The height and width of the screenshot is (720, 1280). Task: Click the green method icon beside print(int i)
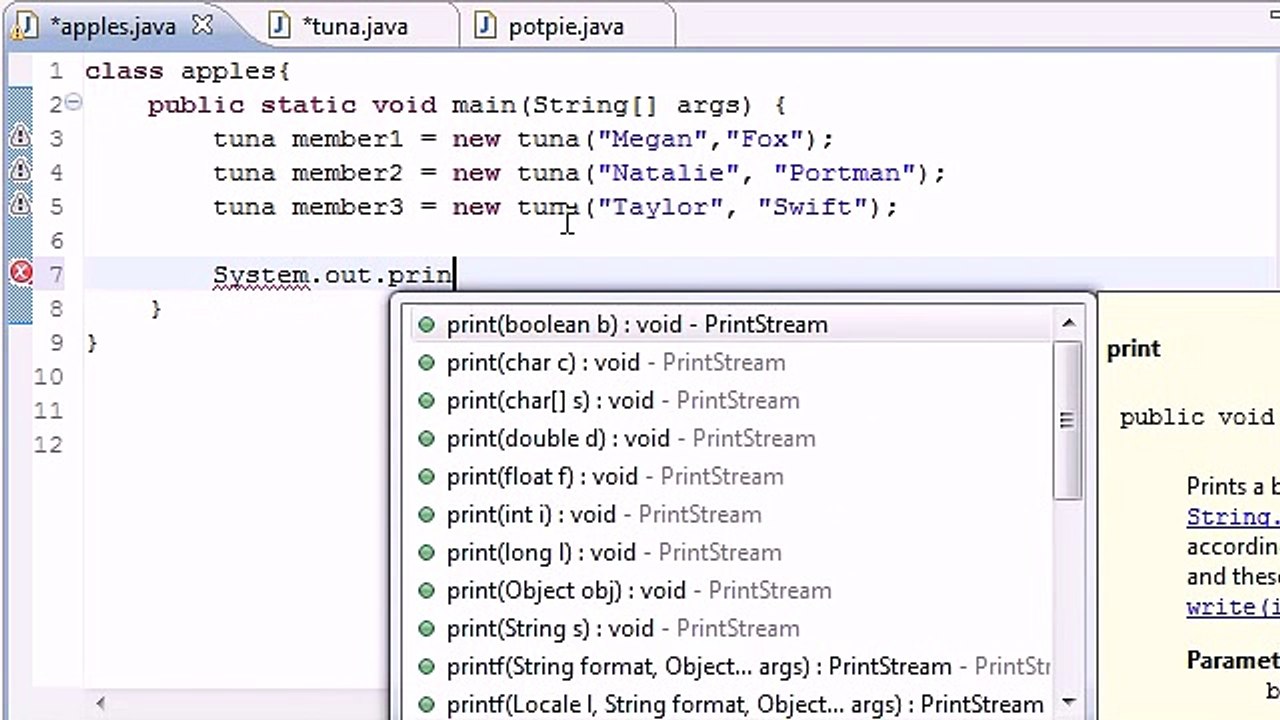427,515
